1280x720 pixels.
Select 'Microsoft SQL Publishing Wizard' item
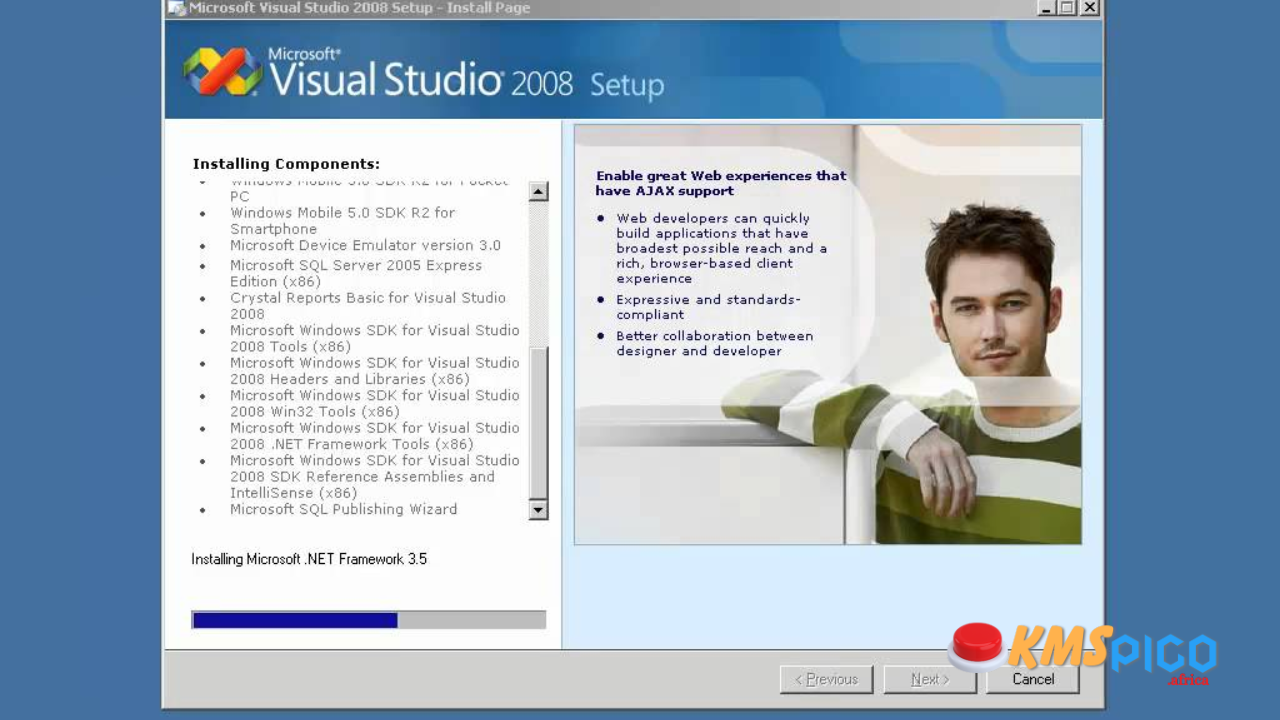click(343, 509)
